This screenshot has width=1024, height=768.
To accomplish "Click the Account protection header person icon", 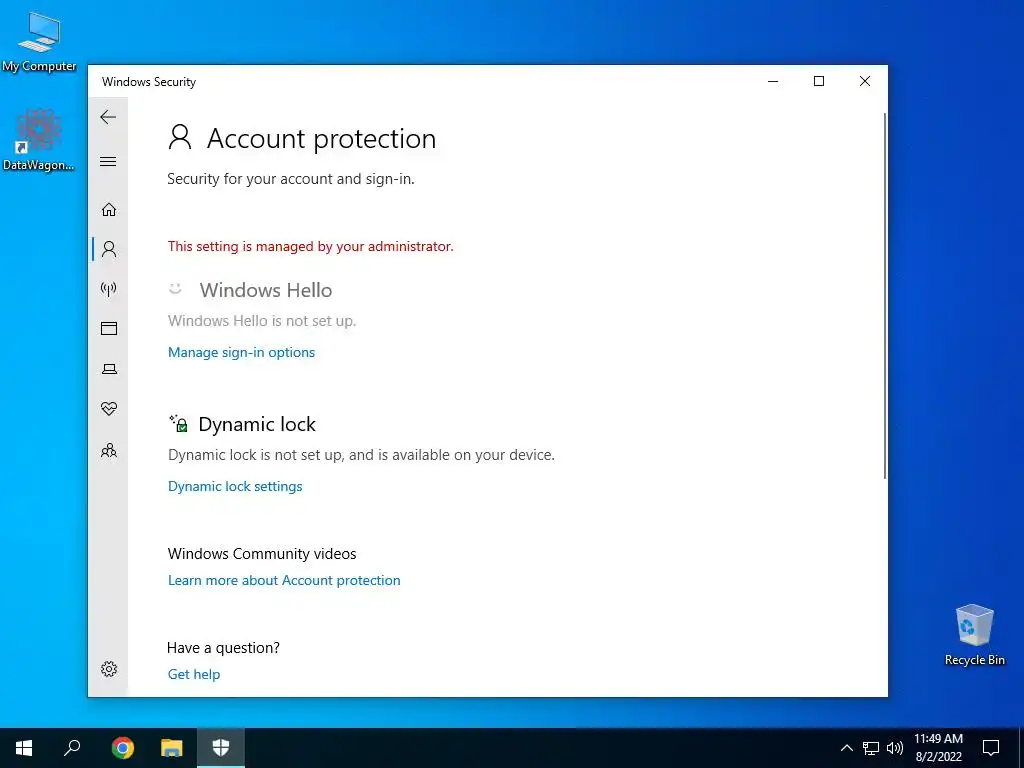I will 180,137.
